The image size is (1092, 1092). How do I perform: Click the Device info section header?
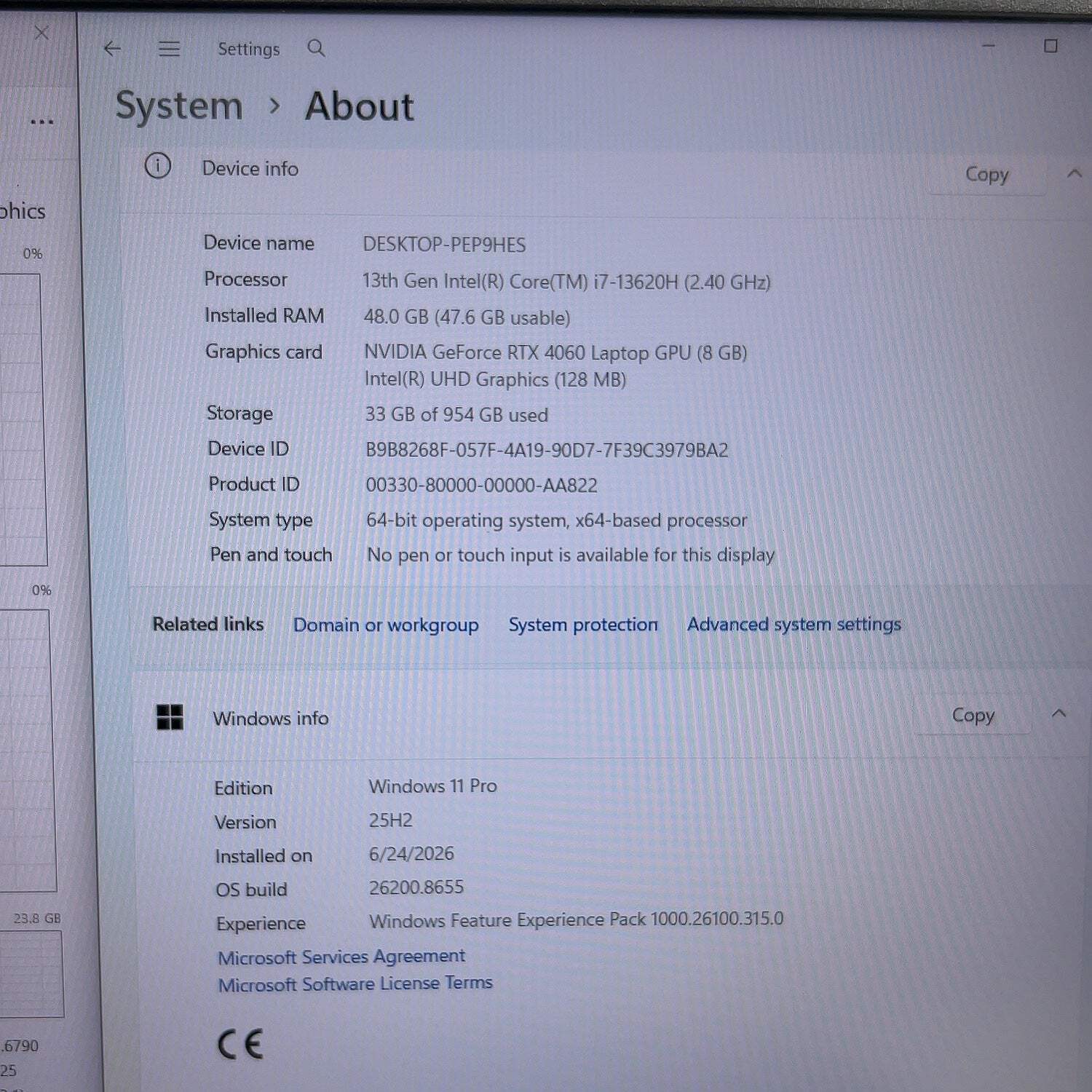coord(250,169)
